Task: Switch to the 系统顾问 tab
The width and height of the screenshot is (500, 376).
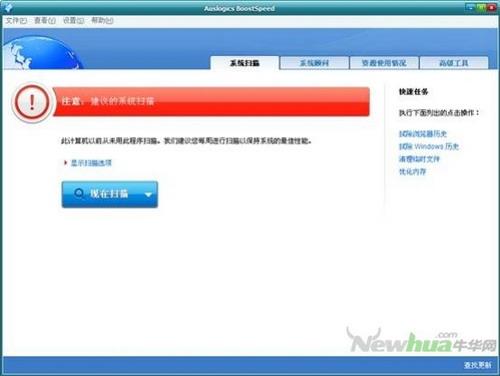Action: [x=314, y=63]
